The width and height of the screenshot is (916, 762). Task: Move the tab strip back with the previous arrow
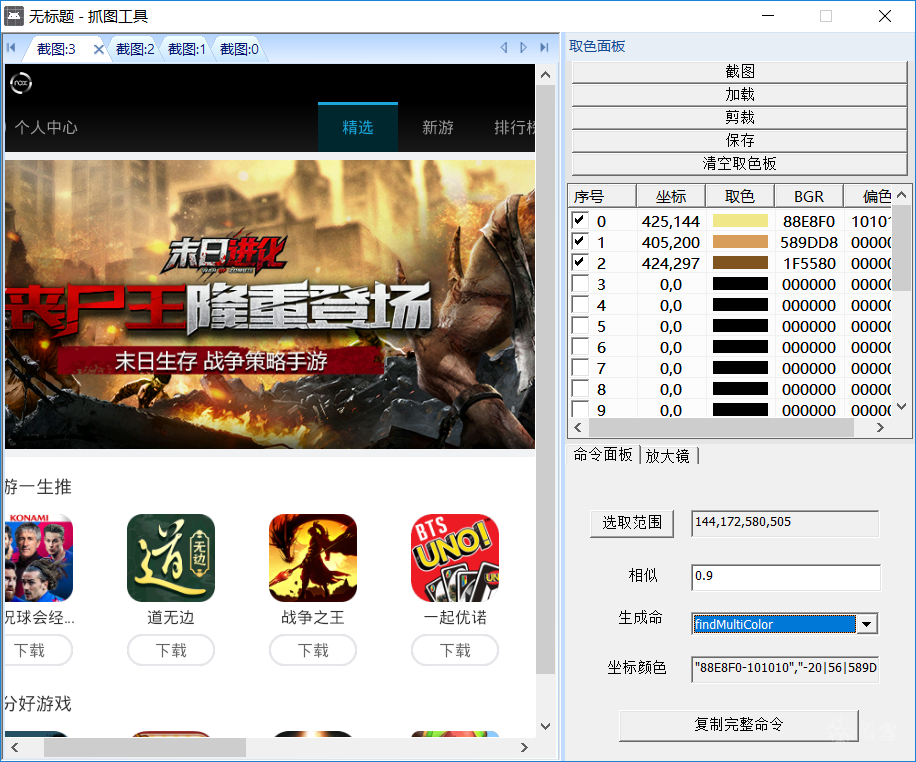click(504, 48)
